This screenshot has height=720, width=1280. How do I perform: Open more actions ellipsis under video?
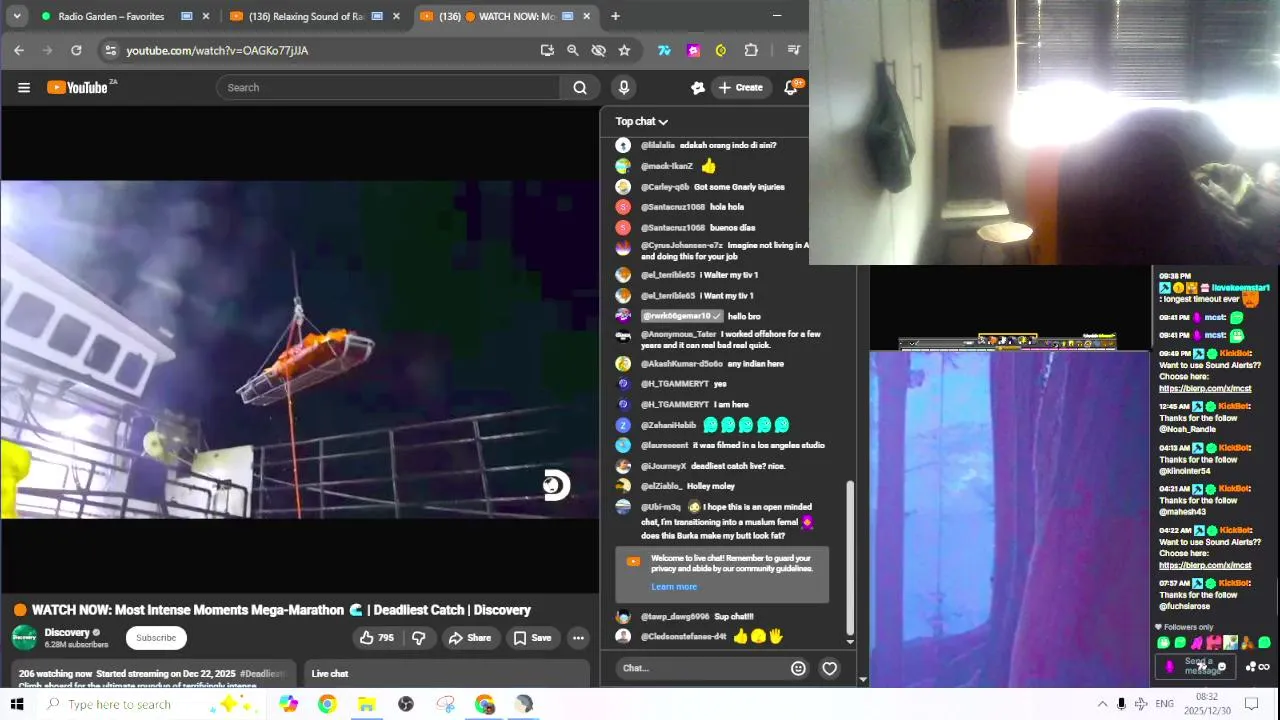click(578, 638)
